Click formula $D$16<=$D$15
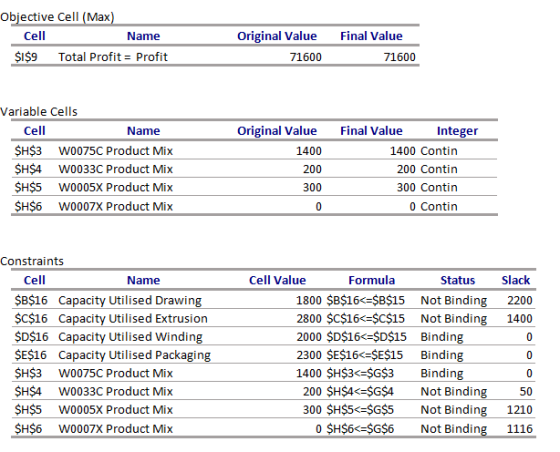 click(x=366, y=337)
